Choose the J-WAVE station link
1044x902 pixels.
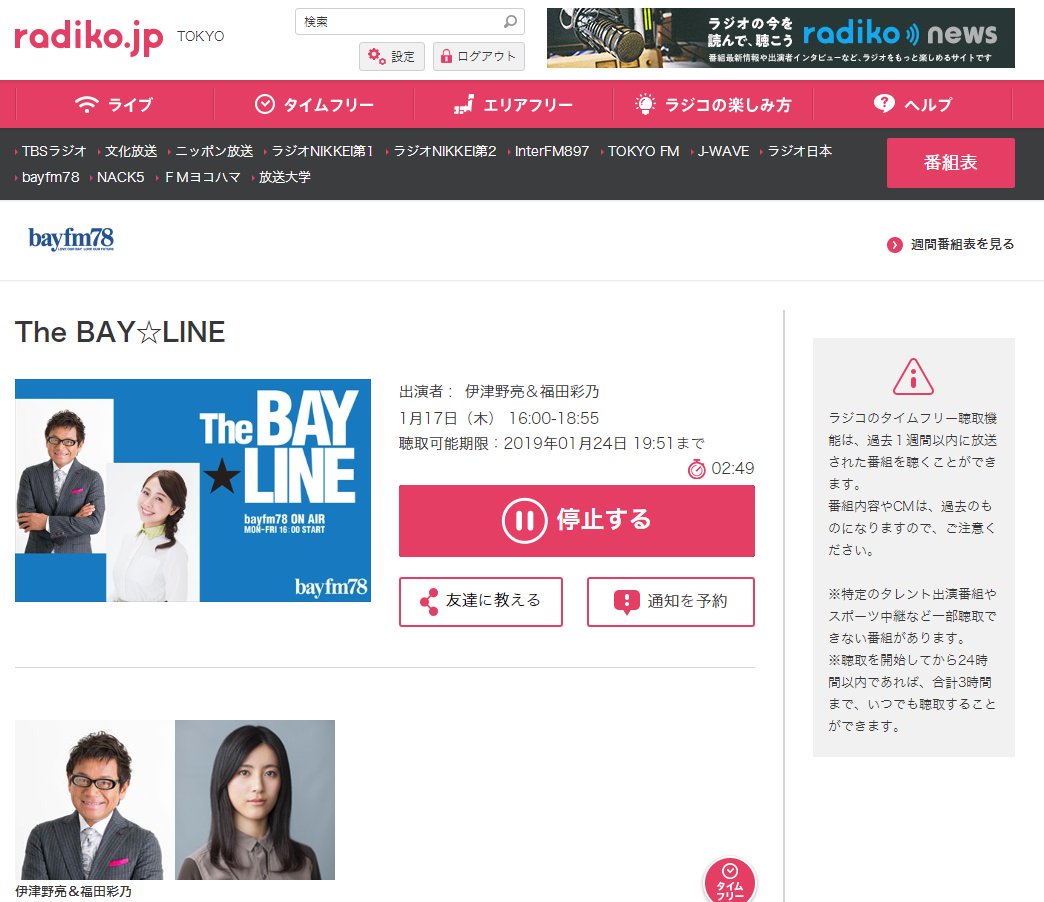point(723,151)
